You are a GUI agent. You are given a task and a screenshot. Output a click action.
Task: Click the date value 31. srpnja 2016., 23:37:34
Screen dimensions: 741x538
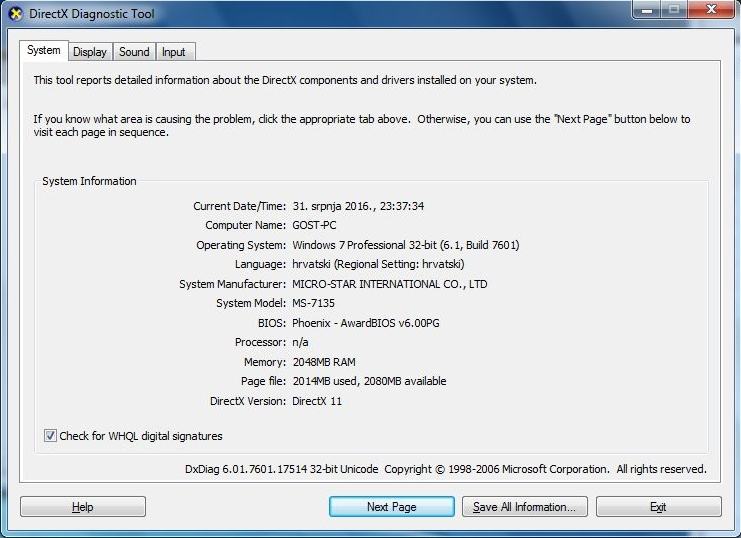[x=358, y=206]
